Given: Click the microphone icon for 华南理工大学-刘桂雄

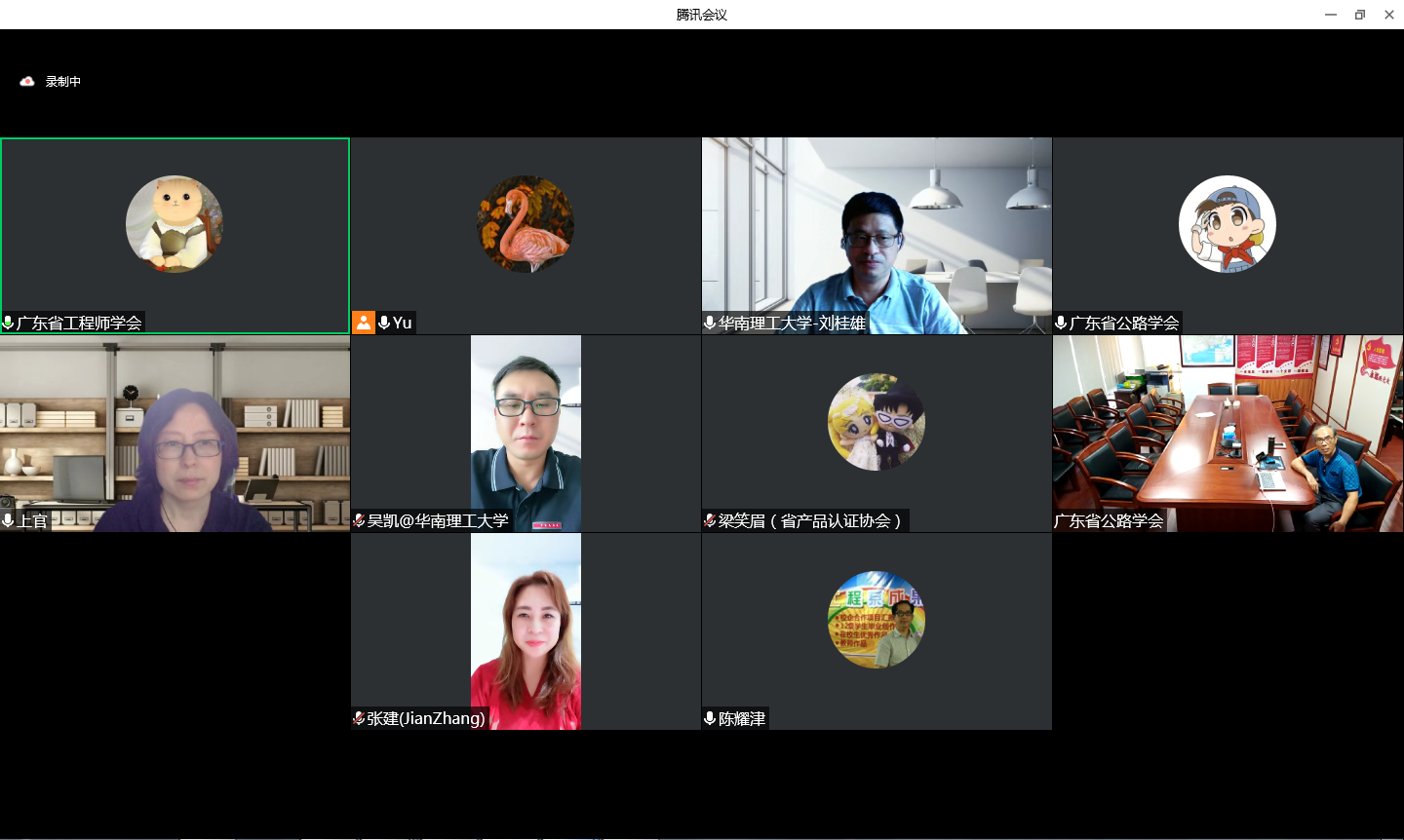Looking at the screenshot, I should pos(710,323).
